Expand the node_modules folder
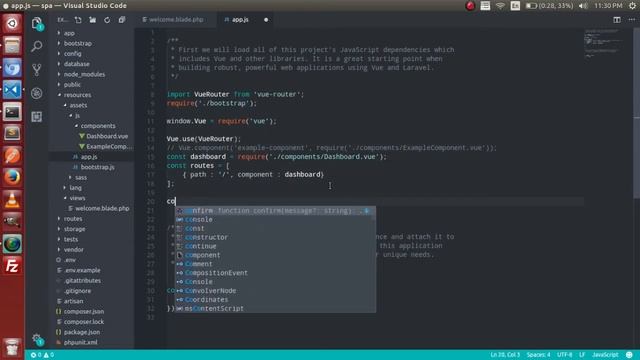The width and height of the screenshot is (640, 360). tap(84, 74)
